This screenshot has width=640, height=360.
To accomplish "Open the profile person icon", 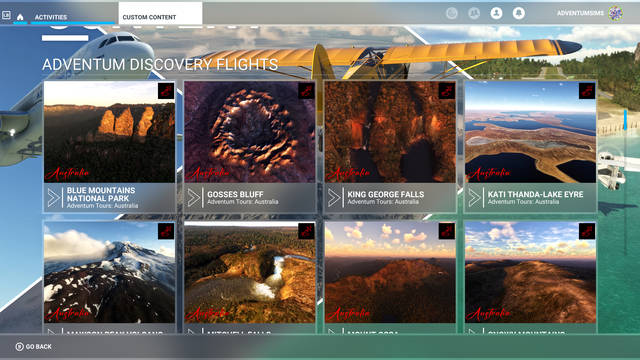I will point(496,13).
